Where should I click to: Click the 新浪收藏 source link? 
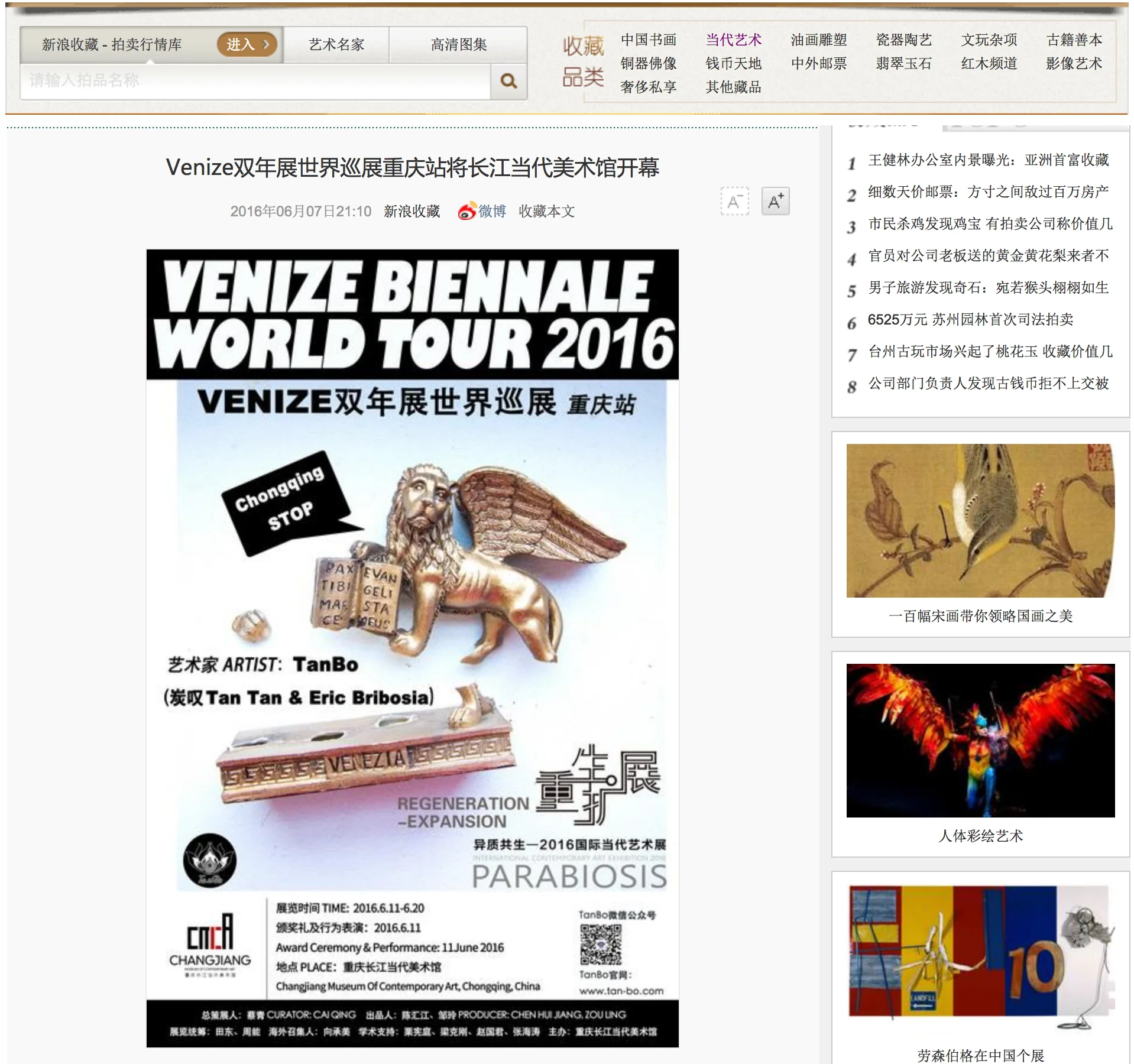coord(412,211)
